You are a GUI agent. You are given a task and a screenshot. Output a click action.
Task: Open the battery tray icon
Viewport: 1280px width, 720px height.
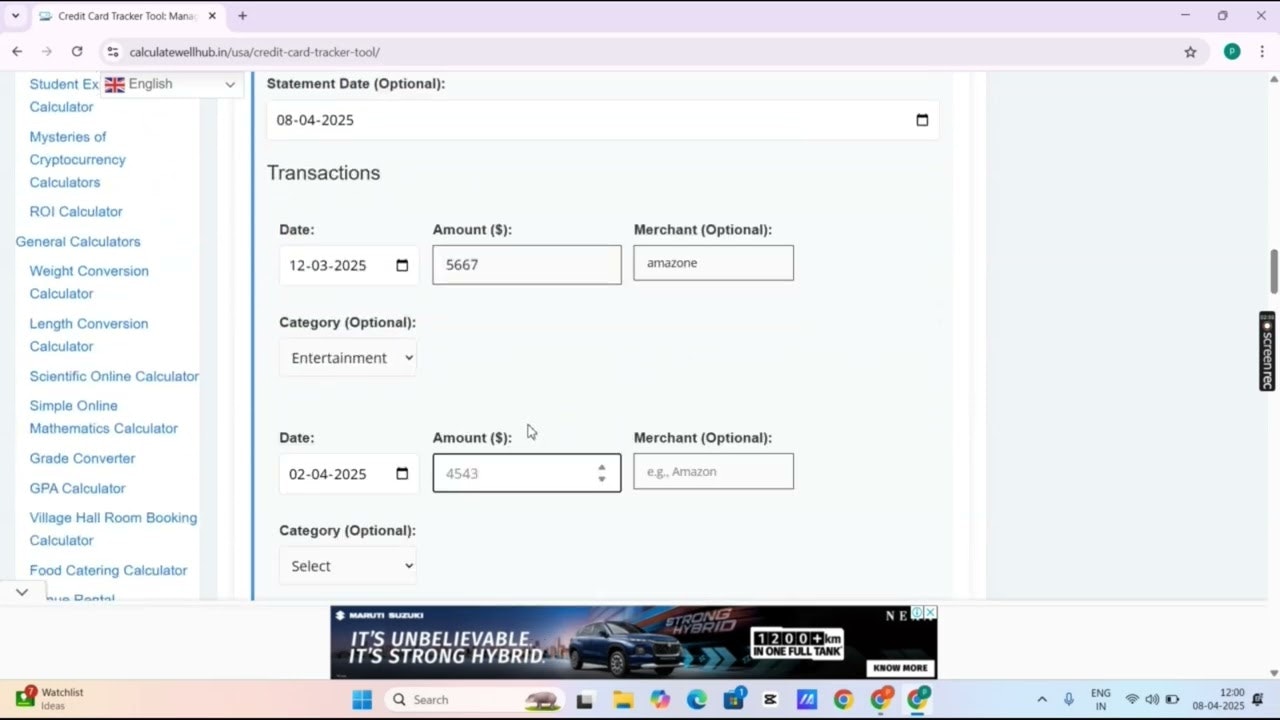tap(1172, 700)
